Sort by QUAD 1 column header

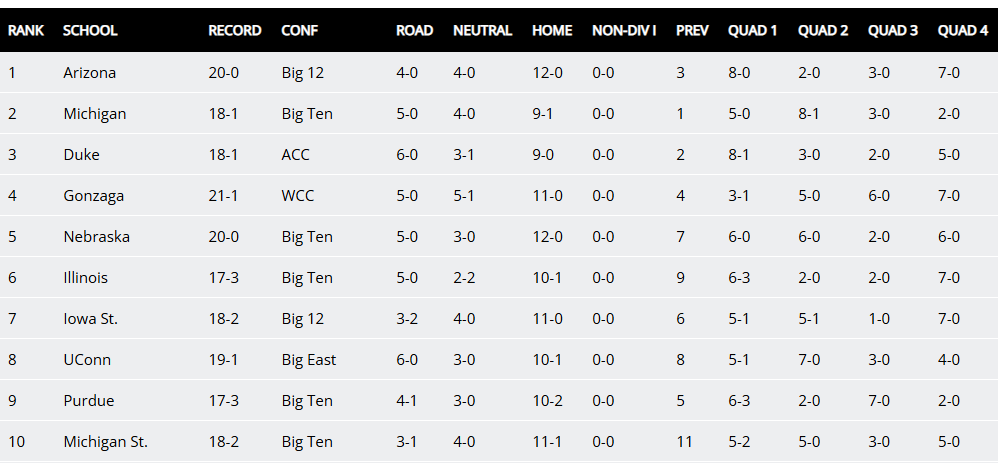pos(753,31)
